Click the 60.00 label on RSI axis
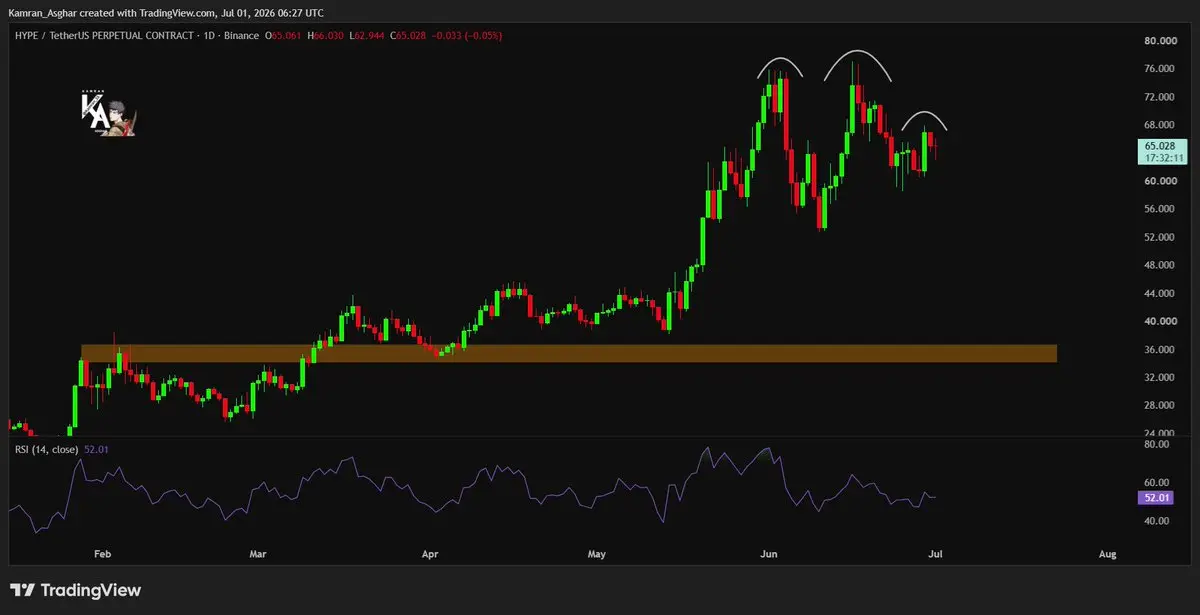Viewport: 1200px width, 615px height. pos(1158,483)
